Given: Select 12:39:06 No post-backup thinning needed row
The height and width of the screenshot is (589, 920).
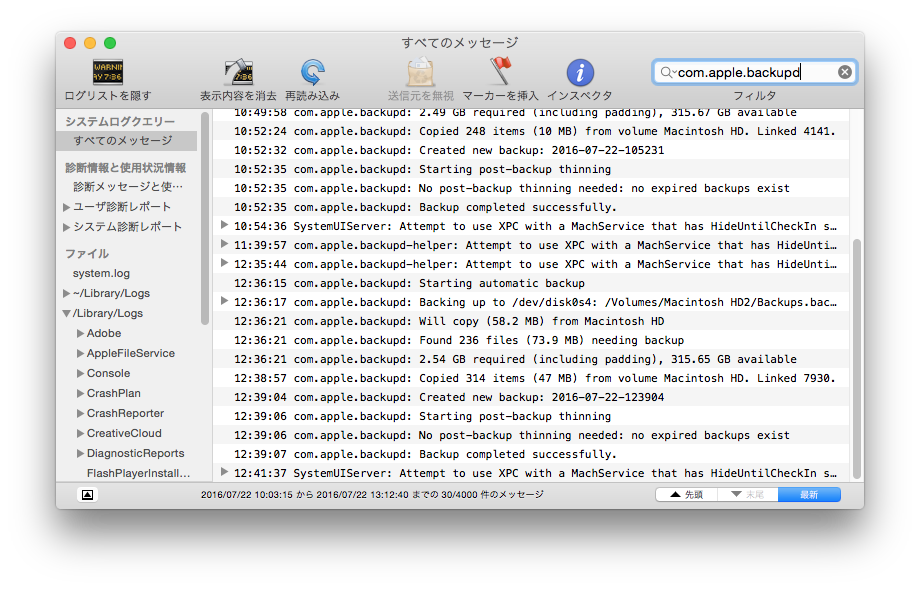Looking at the screenshot, I should pyautogui.click(x=531, y=435).
